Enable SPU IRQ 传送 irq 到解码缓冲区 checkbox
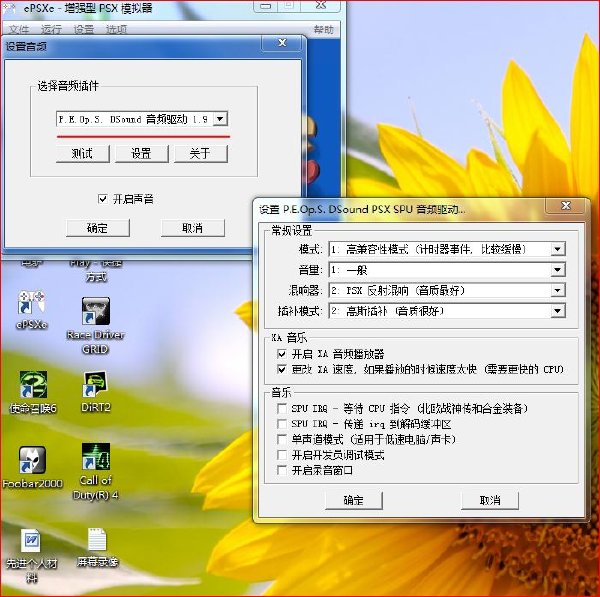This screenshot has height=597, width=600. pyautogui.click(x=282, y=424)
